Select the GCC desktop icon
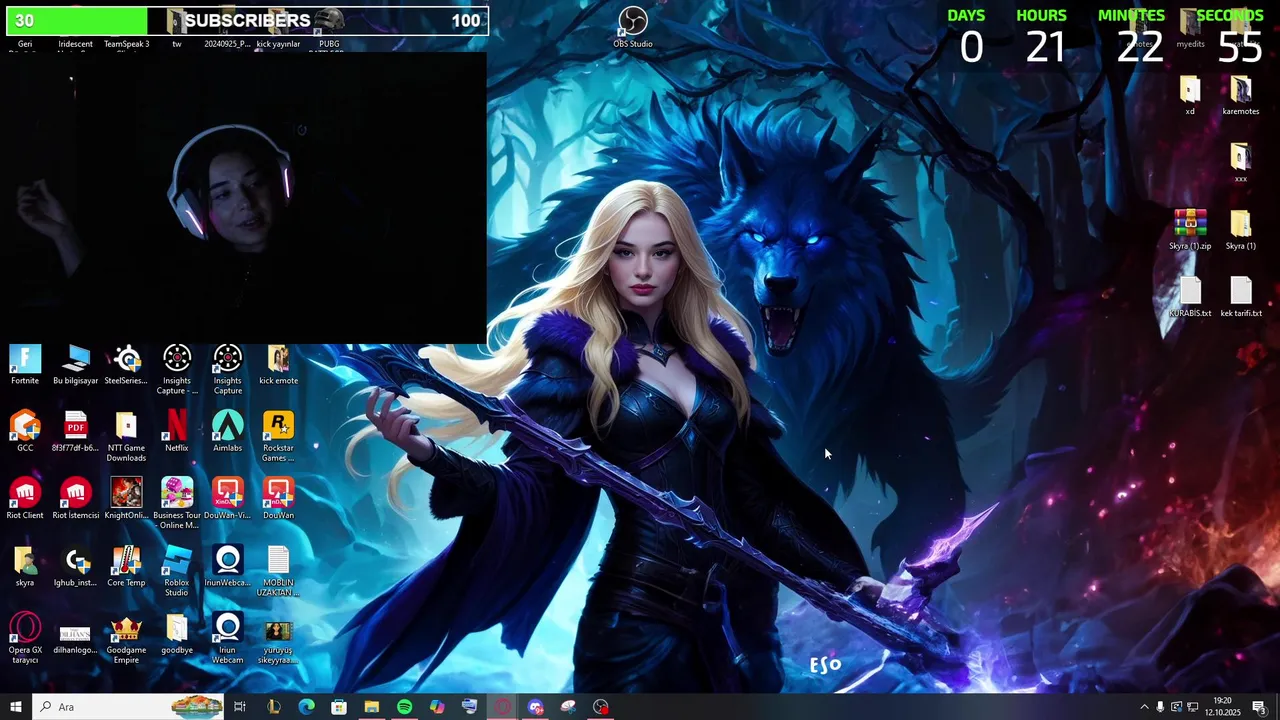 (x=25, y=432)
